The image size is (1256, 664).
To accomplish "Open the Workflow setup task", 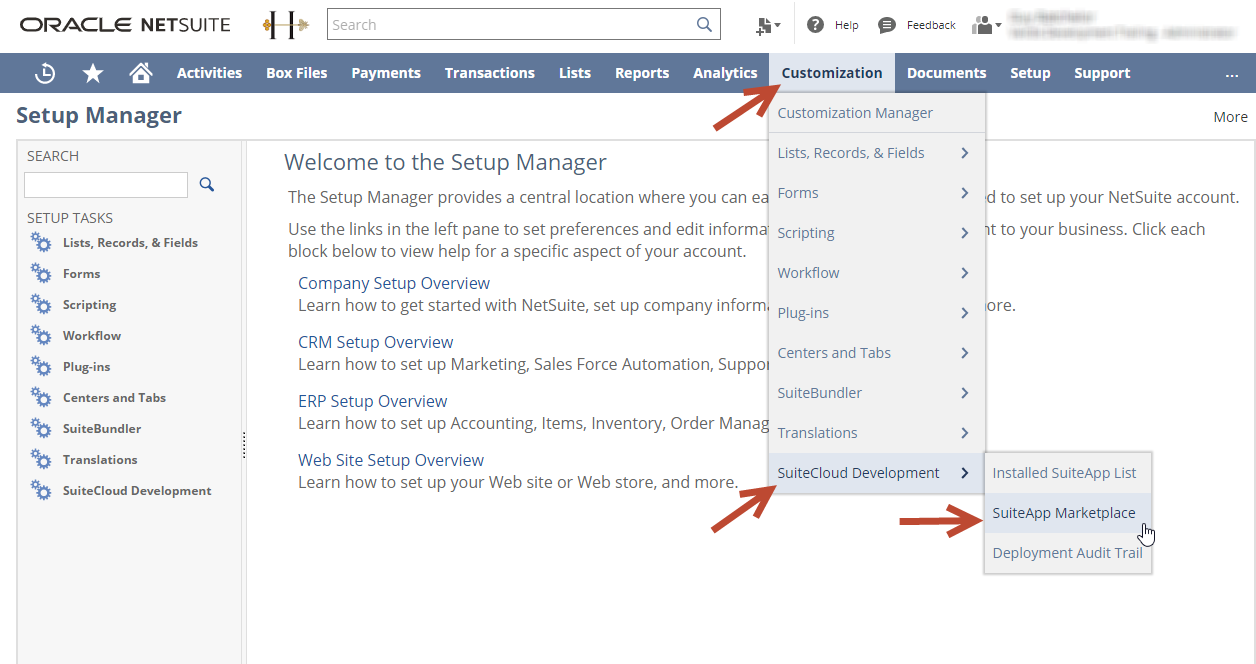I will pos(92,336).
